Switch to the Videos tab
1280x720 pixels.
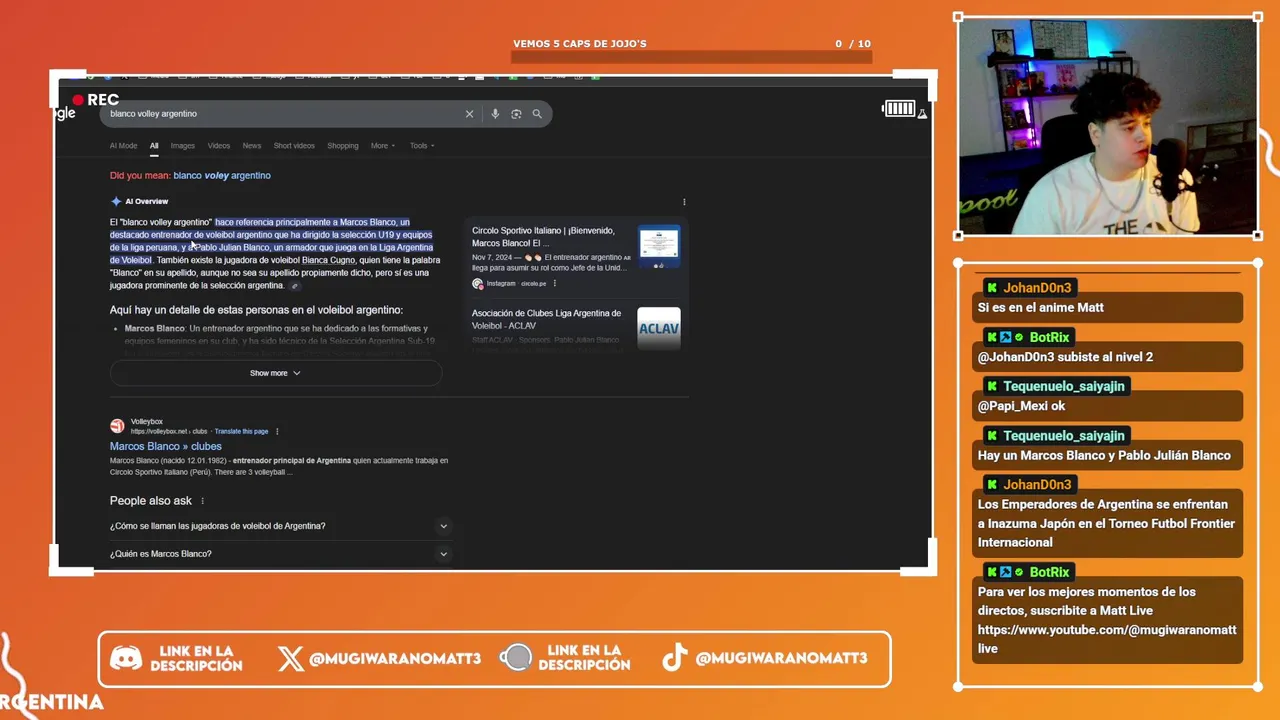point(218,146)
